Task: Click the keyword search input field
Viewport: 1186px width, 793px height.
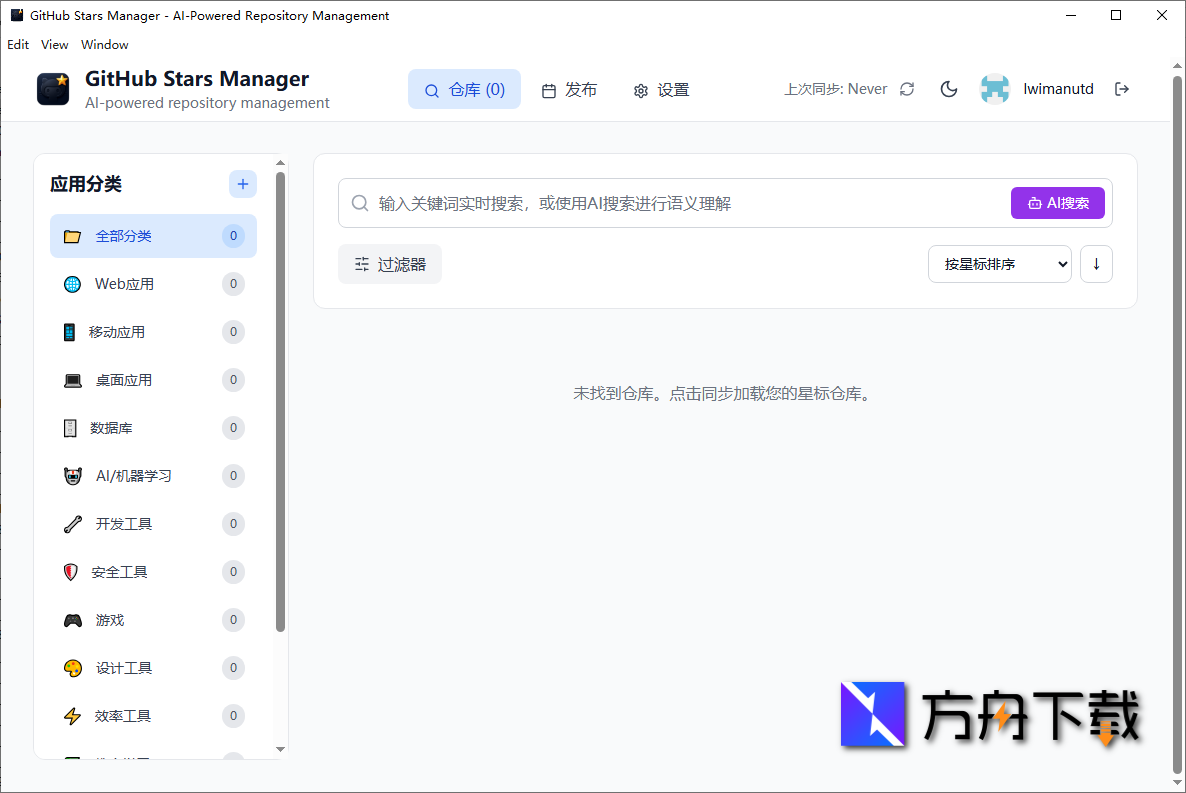Action: coord(650,202)
